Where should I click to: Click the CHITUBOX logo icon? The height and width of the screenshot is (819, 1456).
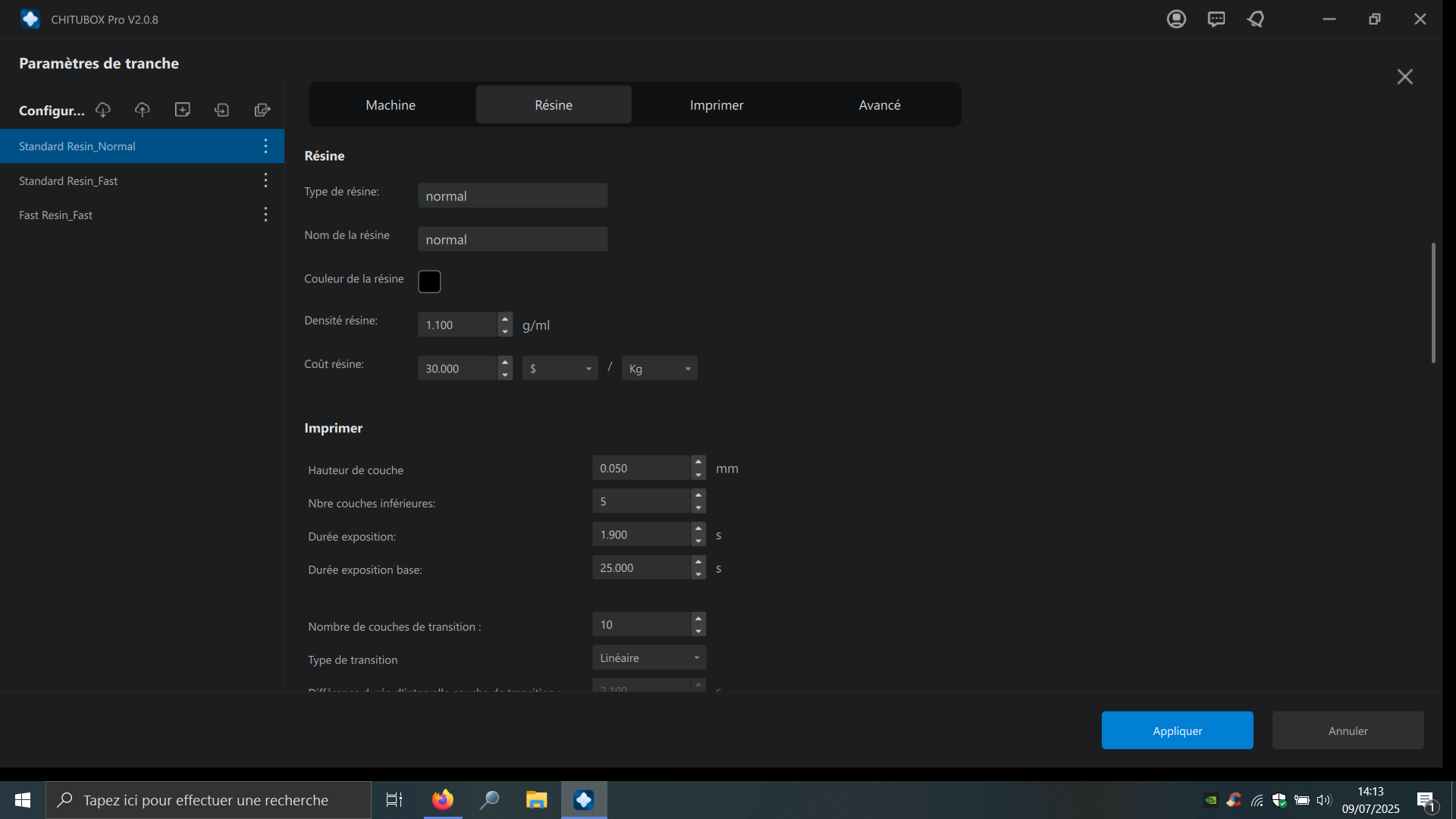click(x=30, y=19)
